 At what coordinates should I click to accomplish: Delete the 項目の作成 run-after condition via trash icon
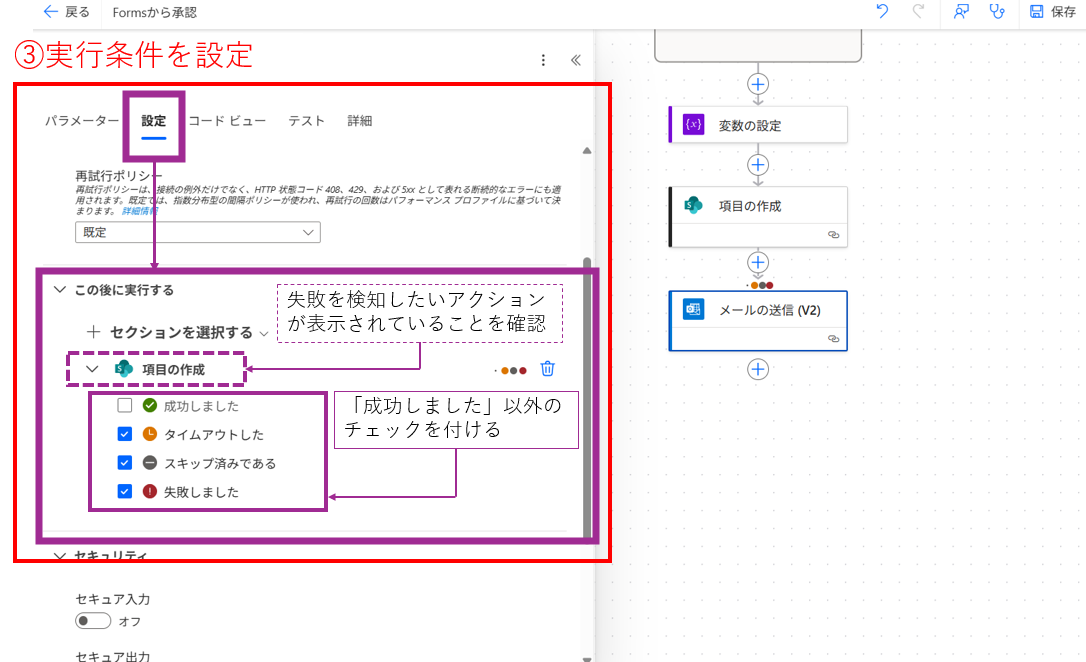click(x=546, y=369)
